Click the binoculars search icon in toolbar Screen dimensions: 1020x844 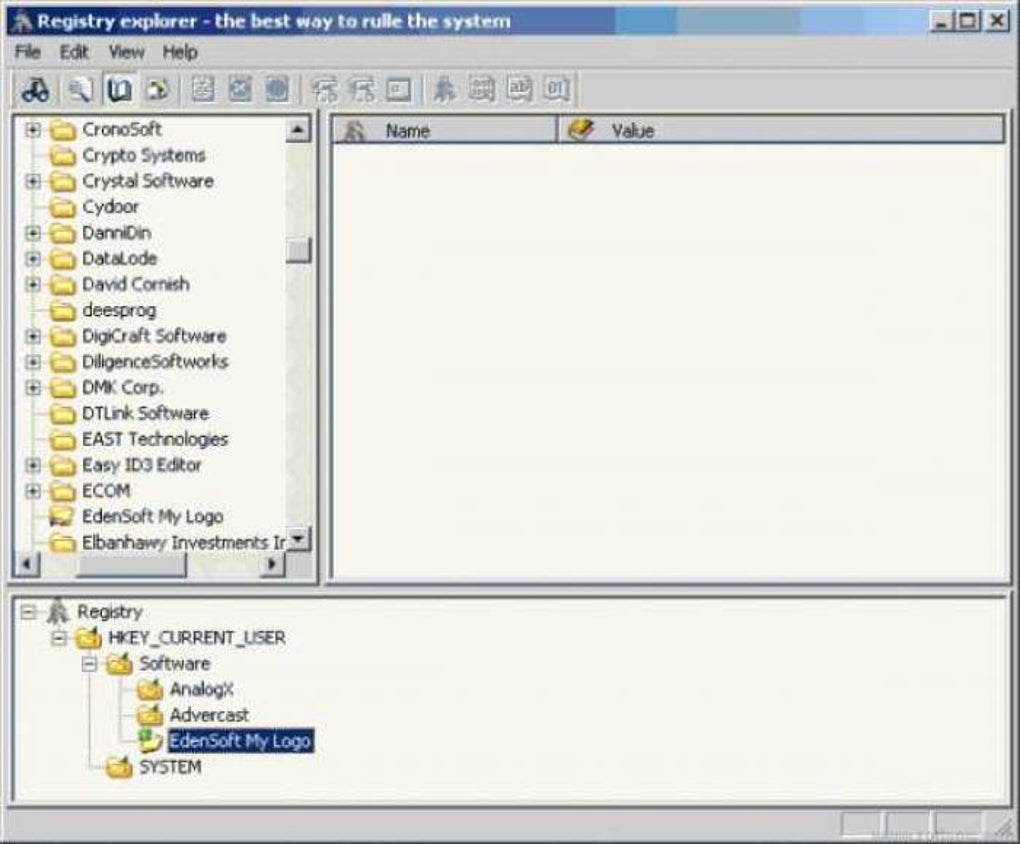(x=36, y=90)
